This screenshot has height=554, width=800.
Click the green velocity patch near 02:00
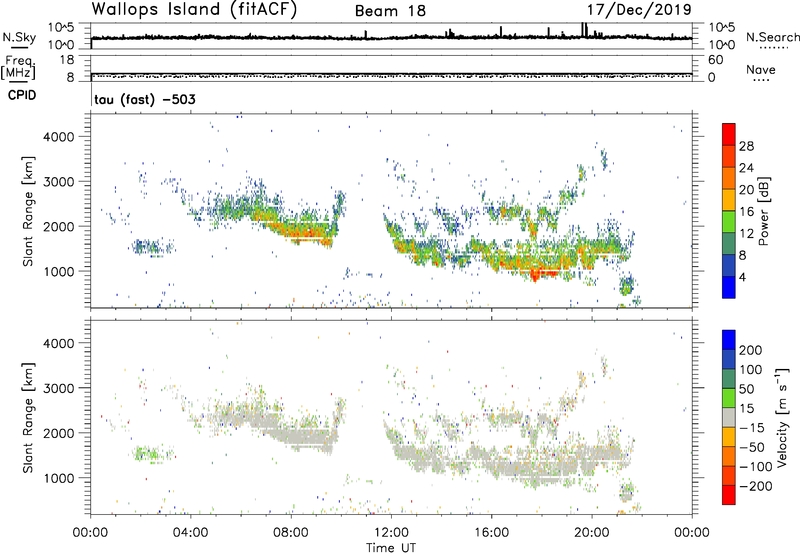pyautogui.click(x=148, y=453)
